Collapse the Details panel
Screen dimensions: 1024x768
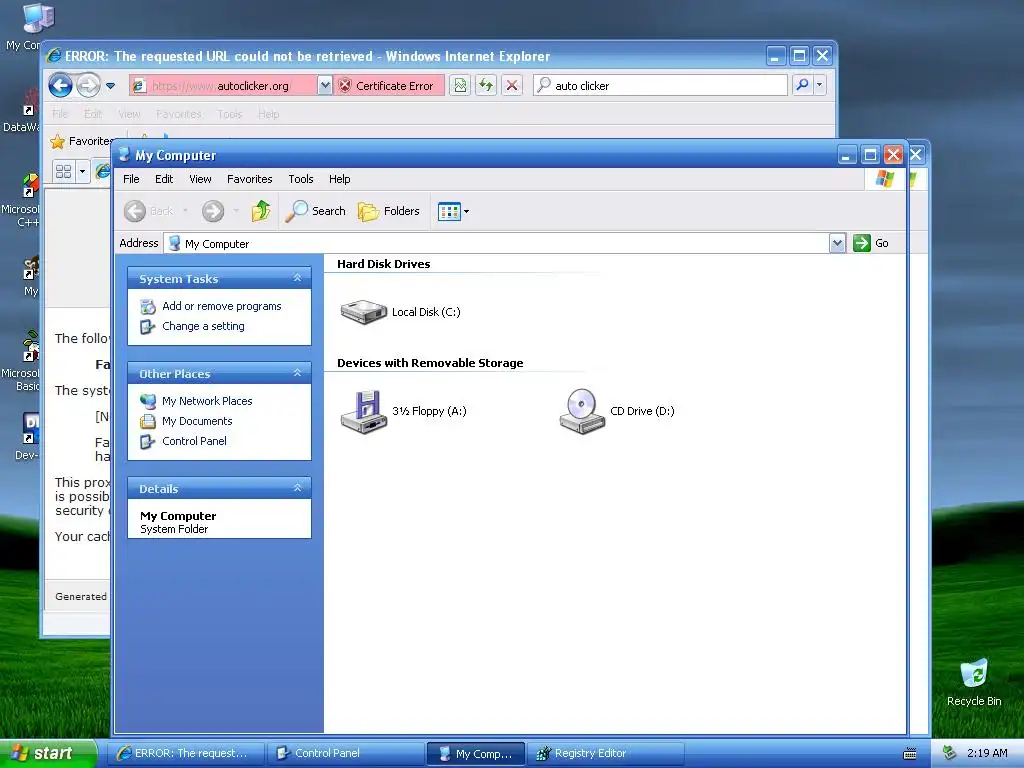(297, 488)
